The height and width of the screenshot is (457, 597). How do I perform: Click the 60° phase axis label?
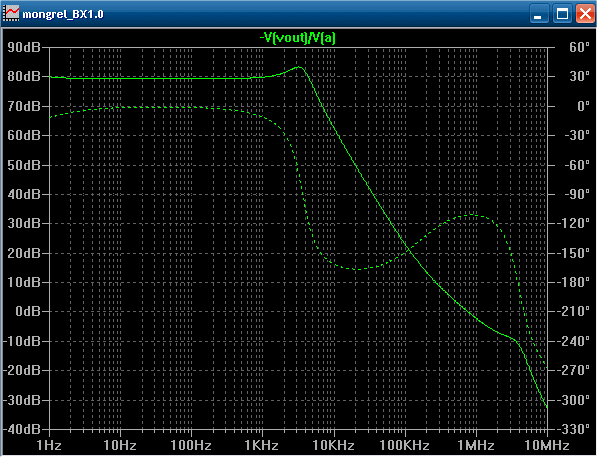(x=579, y=47)
